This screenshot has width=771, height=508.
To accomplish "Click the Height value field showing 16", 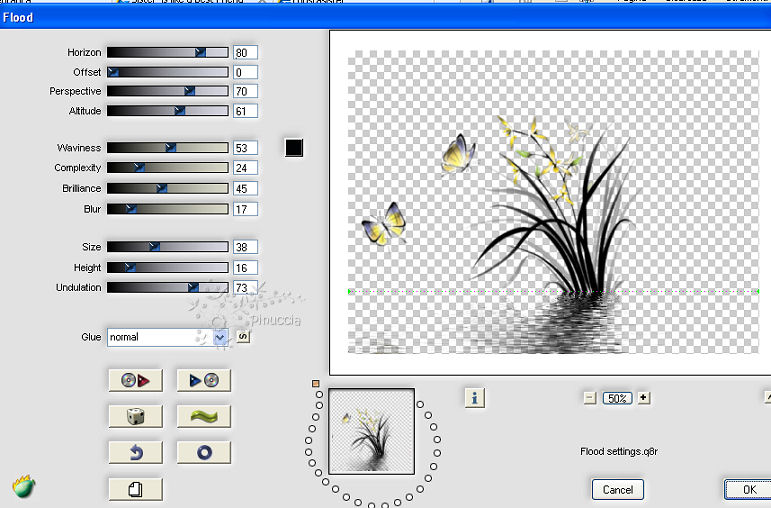I will click(x=245, y=268).
